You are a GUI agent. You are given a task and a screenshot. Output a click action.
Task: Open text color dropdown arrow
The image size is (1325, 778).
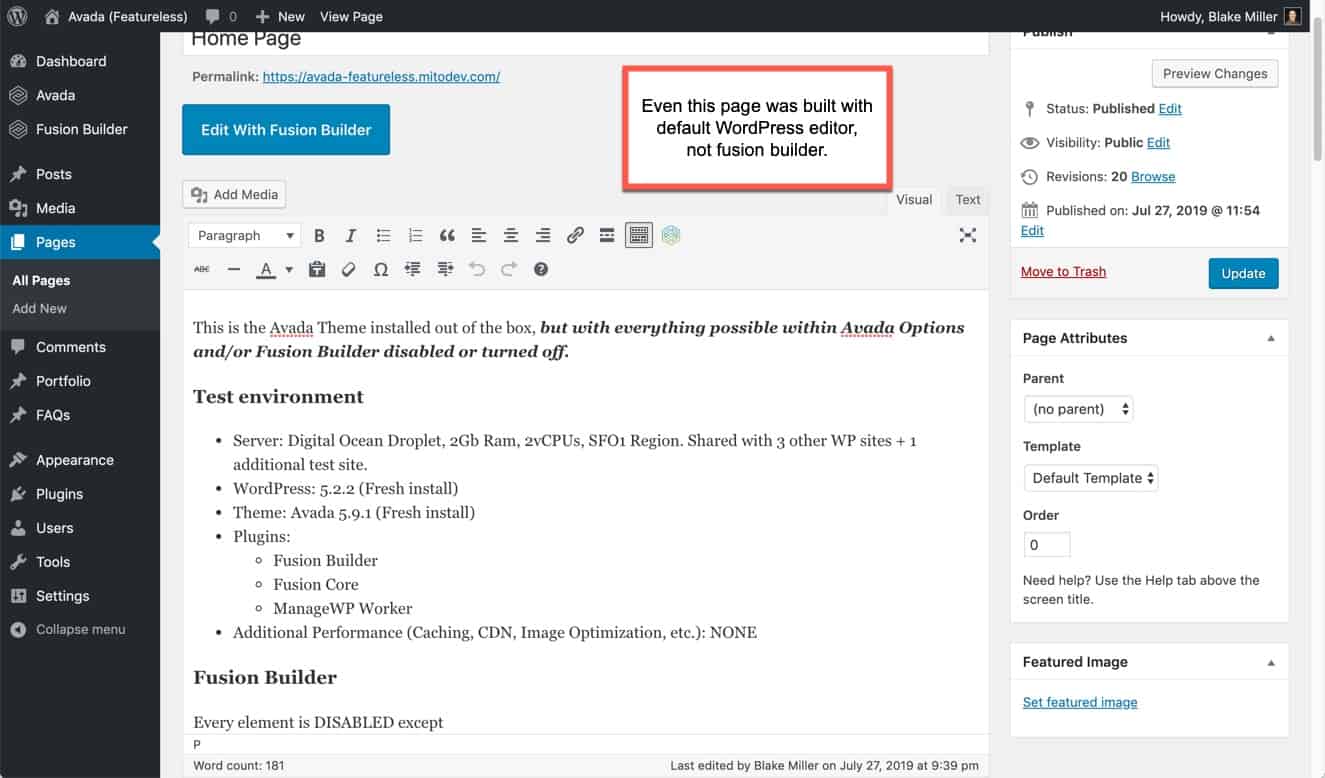point(289,270)
